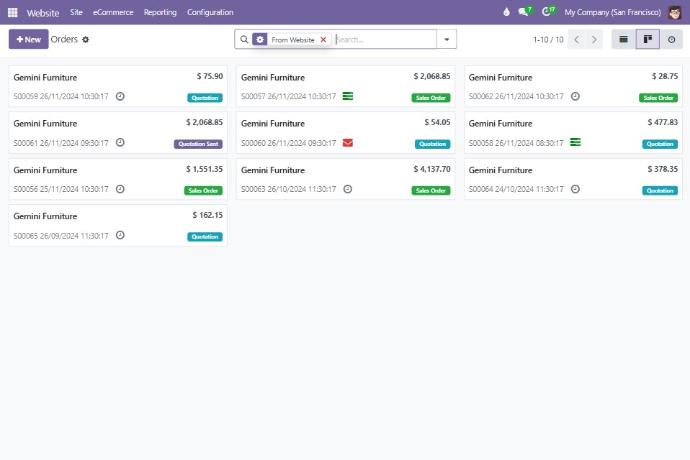Viewport: 690px width, 460px height.
Task: Go to next page of orders
Action: [x=595, y=40]
